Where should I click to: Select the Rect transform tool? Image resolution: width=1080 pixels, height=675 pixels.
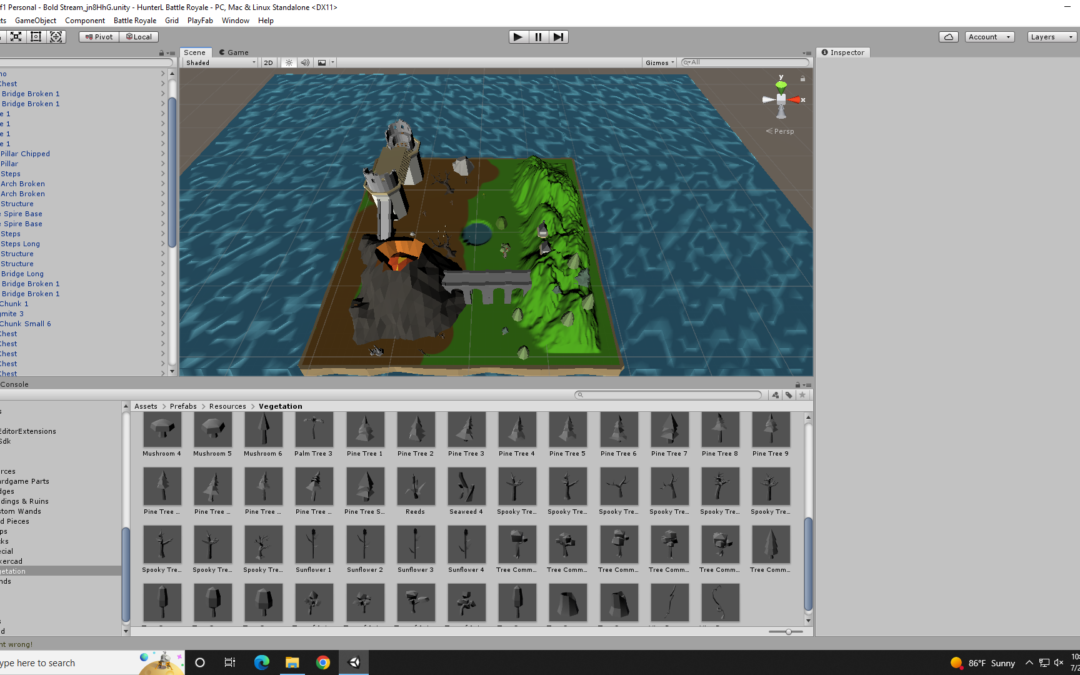pyautogui.click(x=36, y=37)
